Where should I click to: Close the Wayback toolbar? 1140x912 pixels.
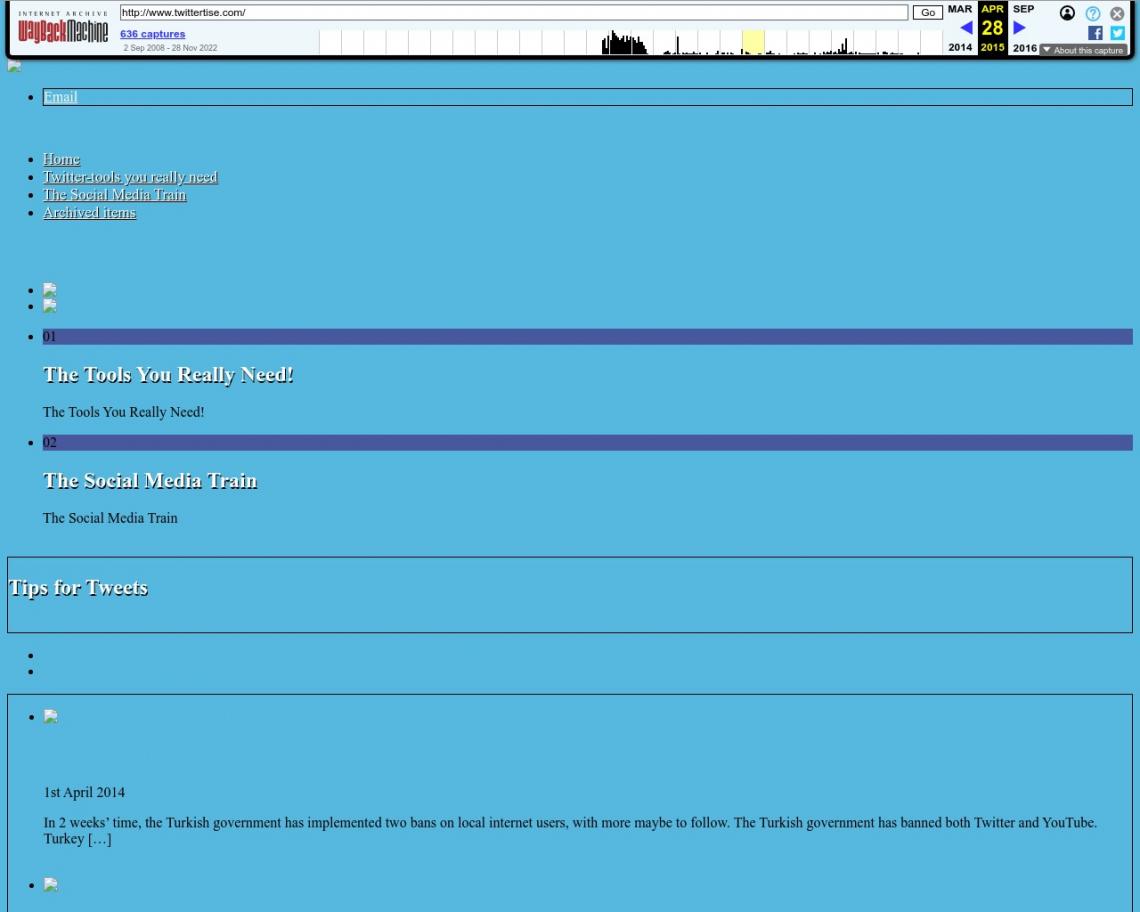pos(1117,13)
